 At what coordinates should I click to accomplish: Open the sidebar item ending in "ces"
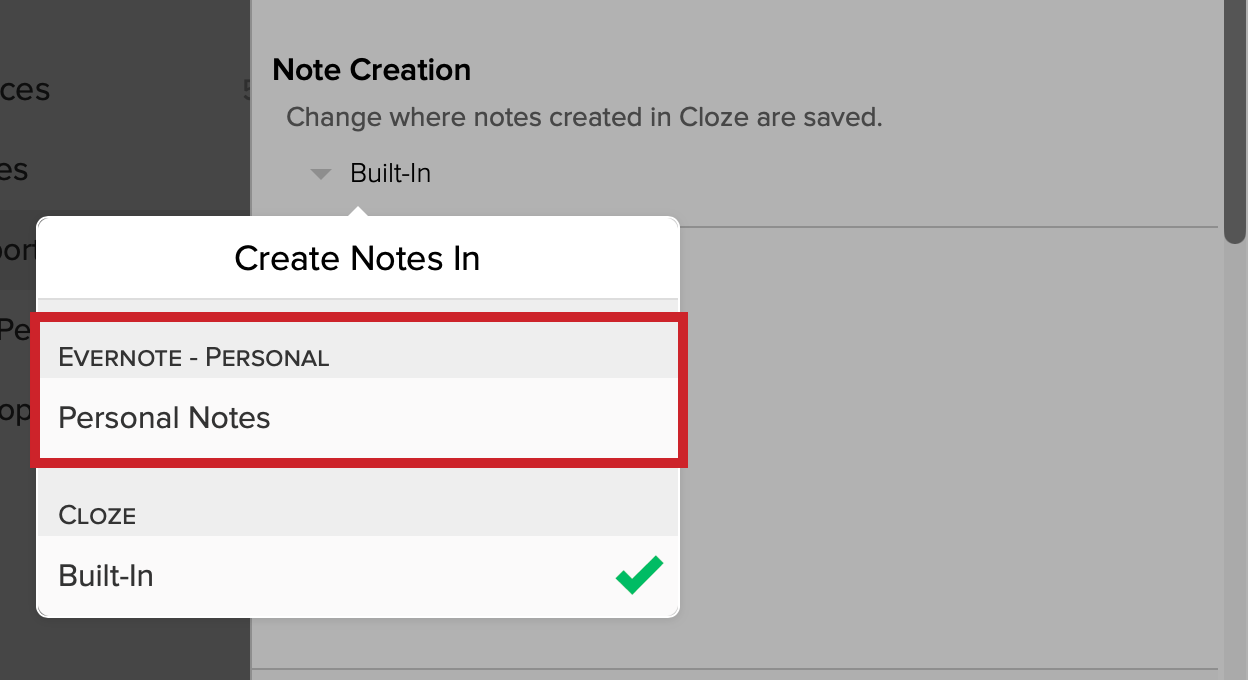click(25, 90)
